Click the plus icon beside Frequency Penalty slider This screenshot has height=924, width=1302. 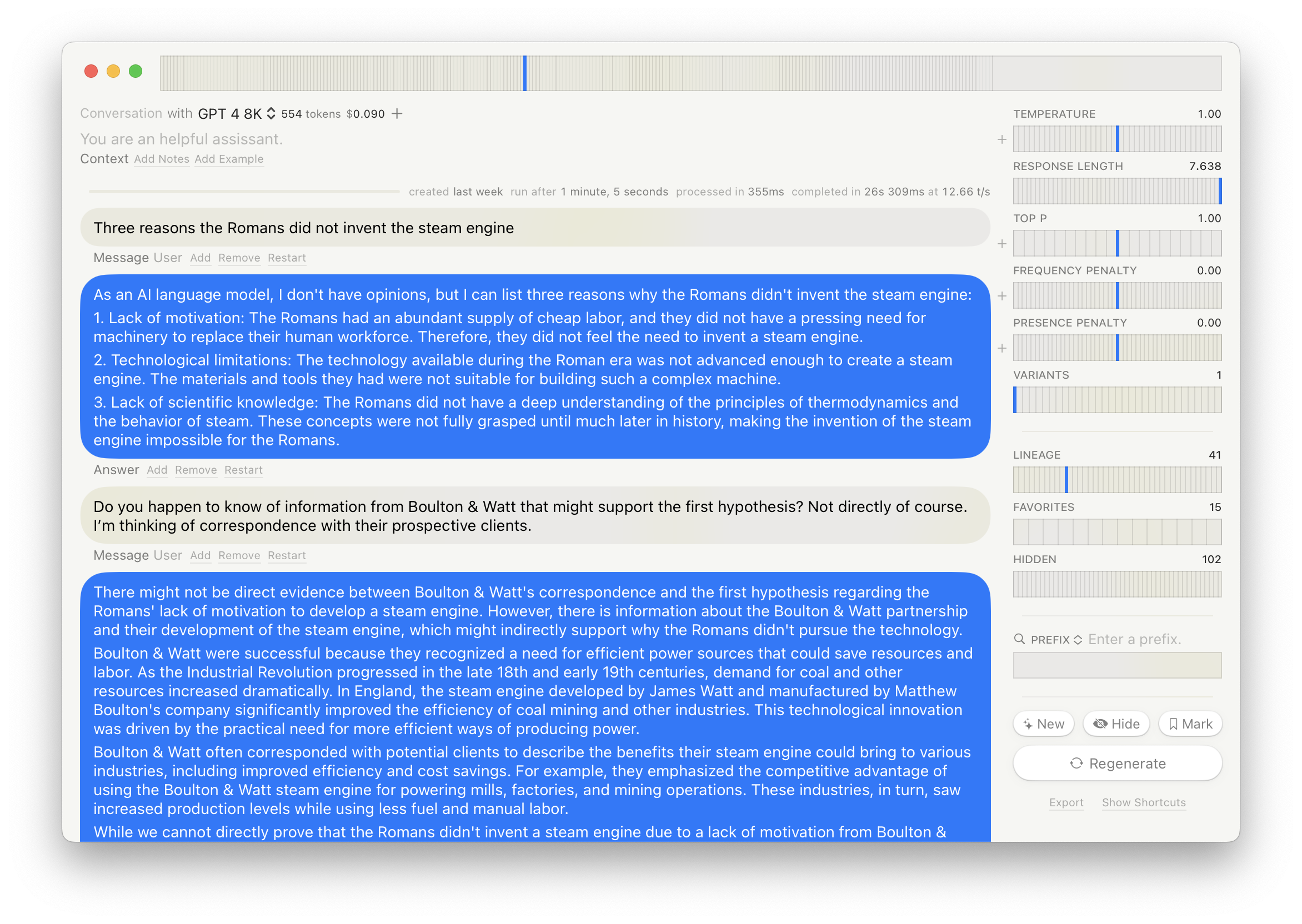1002,297
